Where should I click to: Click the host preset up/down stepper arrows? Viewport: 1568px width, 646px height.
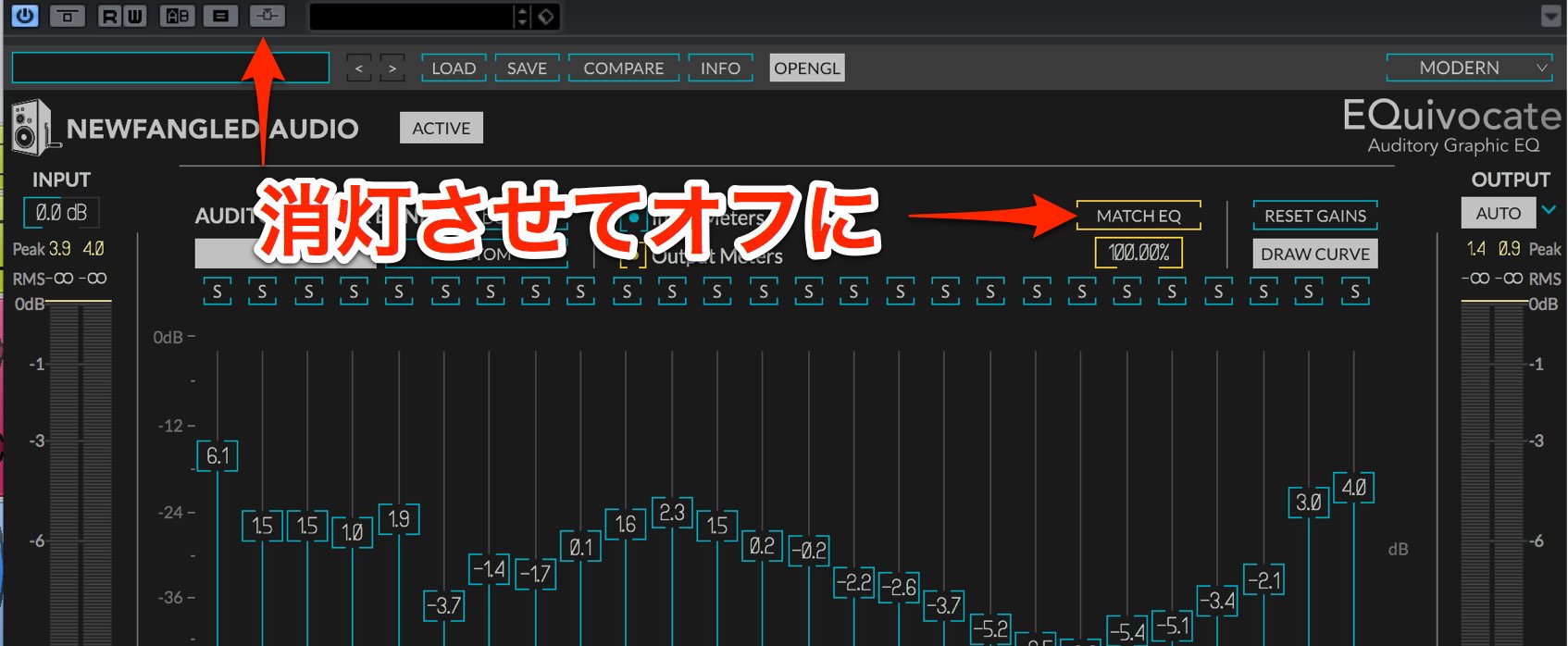point(523,17)
